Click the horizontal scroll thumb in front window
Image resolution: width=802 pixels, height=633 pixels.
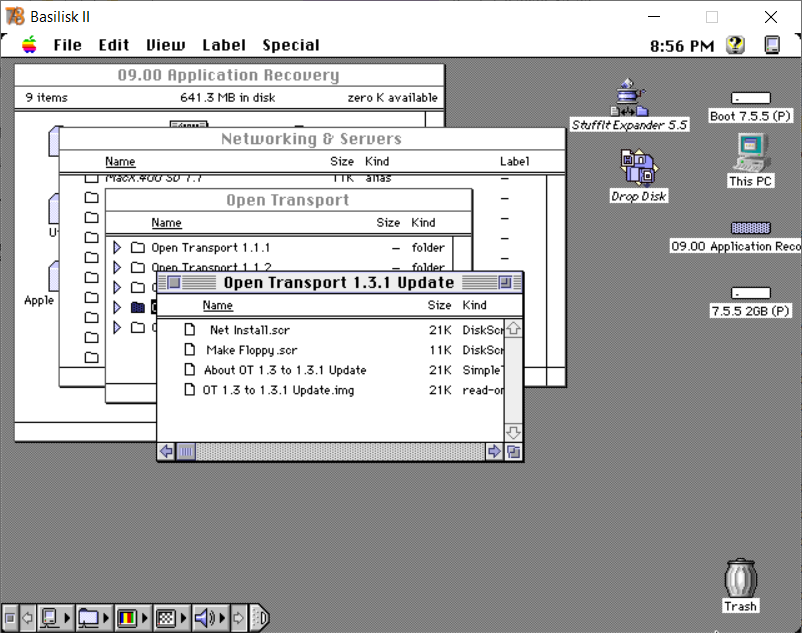click(186, 451)
